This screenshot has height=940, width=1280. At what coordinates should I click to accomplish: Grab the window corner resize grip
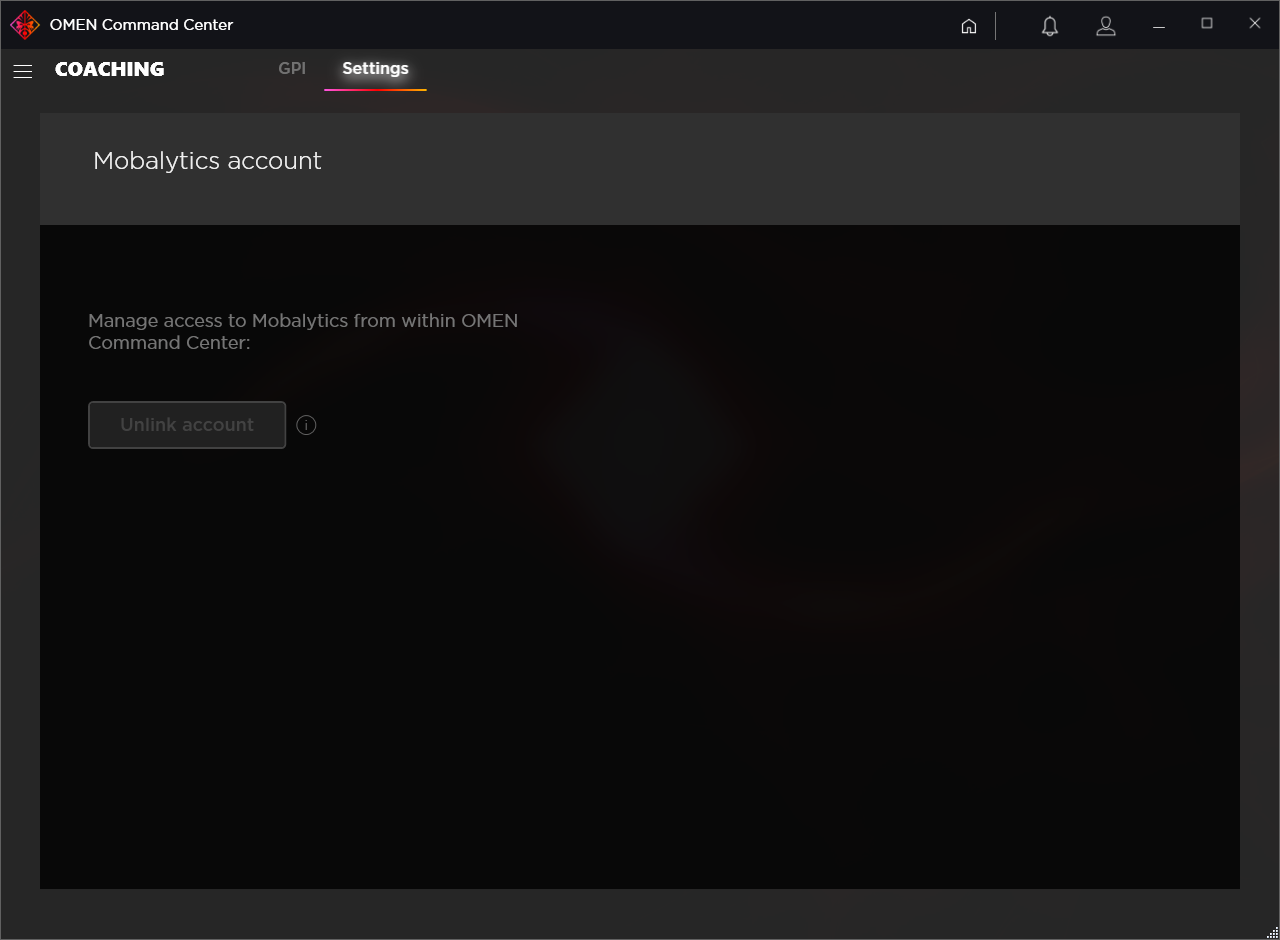pyautogui.click(x=1272, y=932)
